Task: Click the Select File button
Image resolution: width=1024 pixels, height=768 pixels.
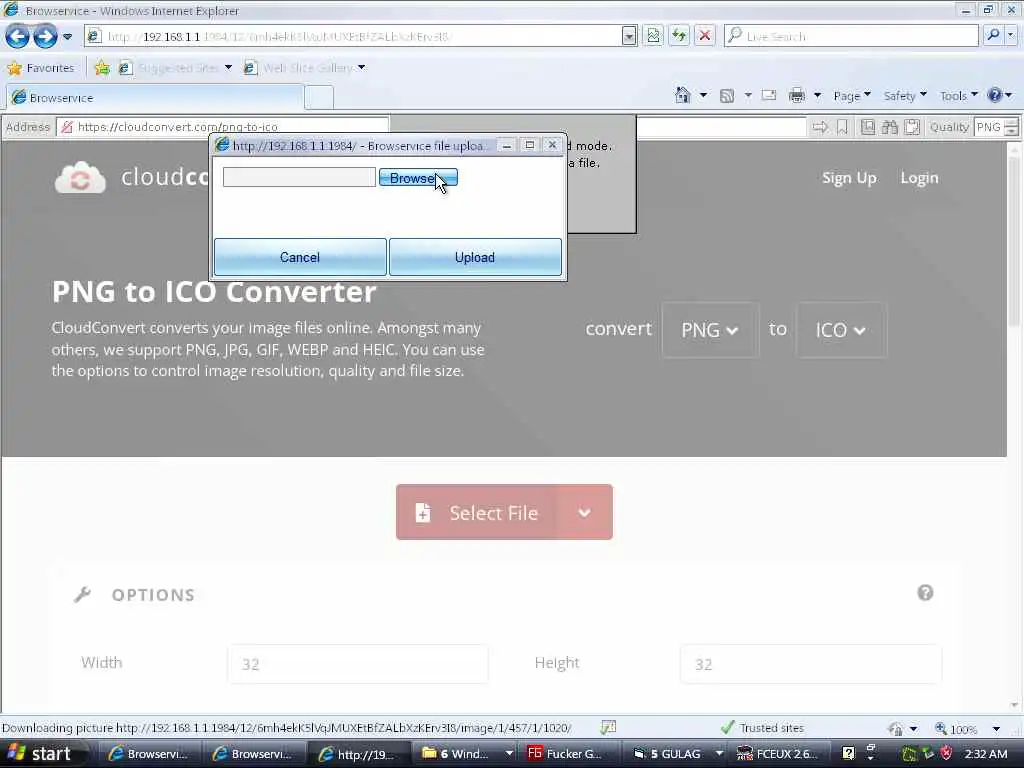Action: click(x=477, y=513)
